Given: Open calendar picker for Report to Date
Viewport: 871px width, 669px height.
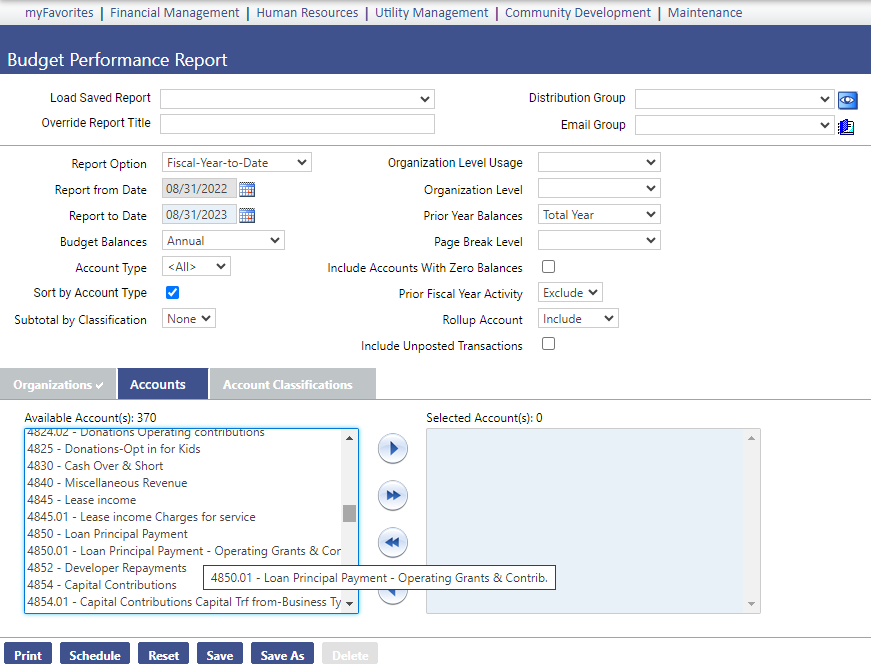Looking at the screenshot, I should click(247, 216).
